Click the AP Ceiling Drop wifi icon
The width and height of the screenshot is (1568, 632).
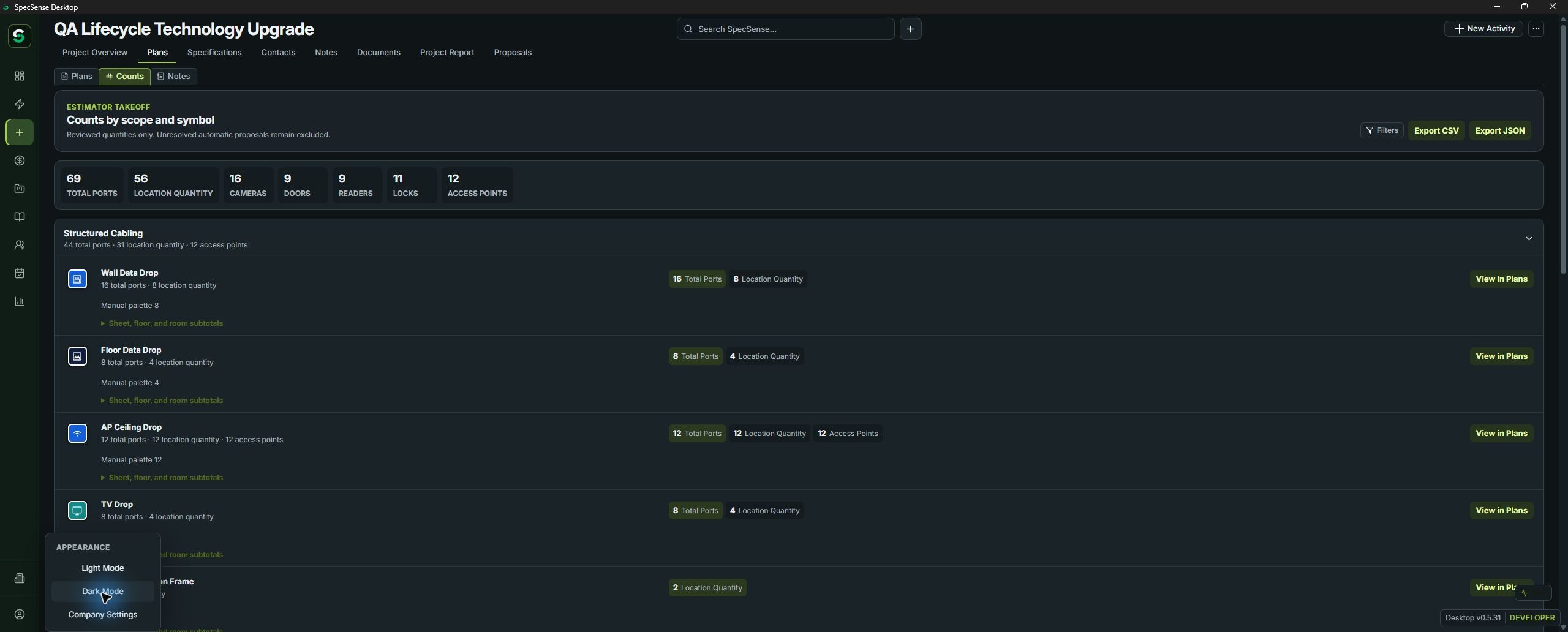[x=77, y=434]
